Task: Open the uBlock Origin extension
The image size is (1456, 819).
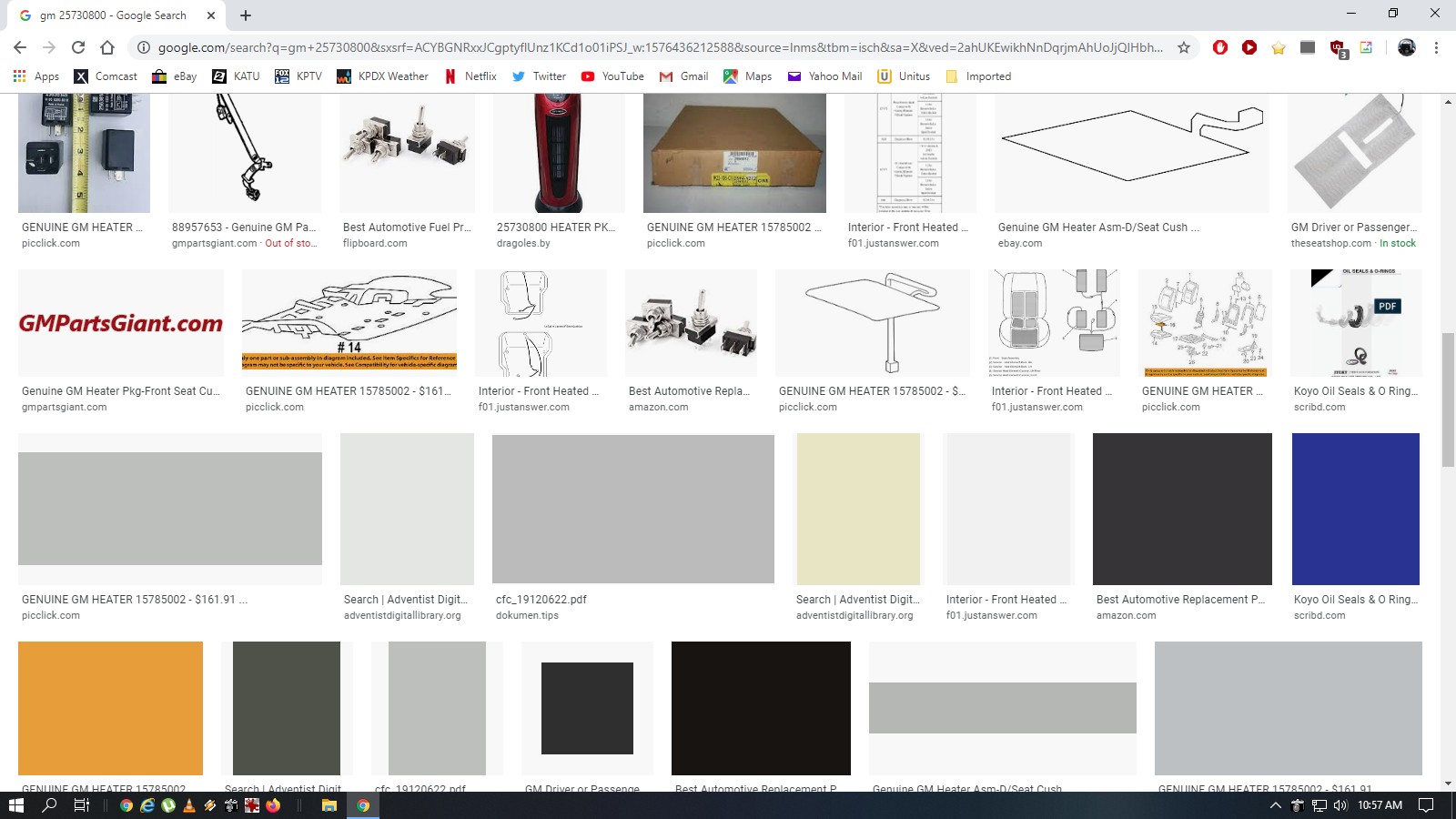Action: click(x=1338, y=49)
